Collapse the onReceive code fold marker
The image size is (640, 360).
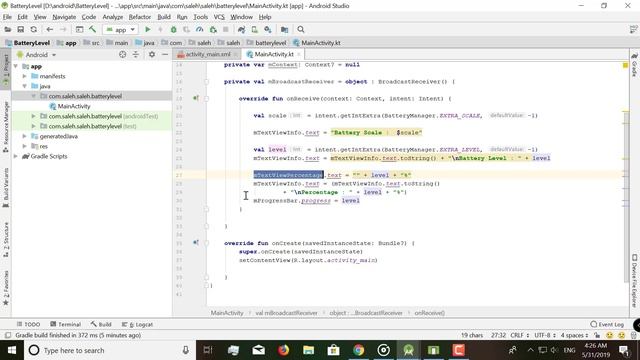tap(207, 98)
